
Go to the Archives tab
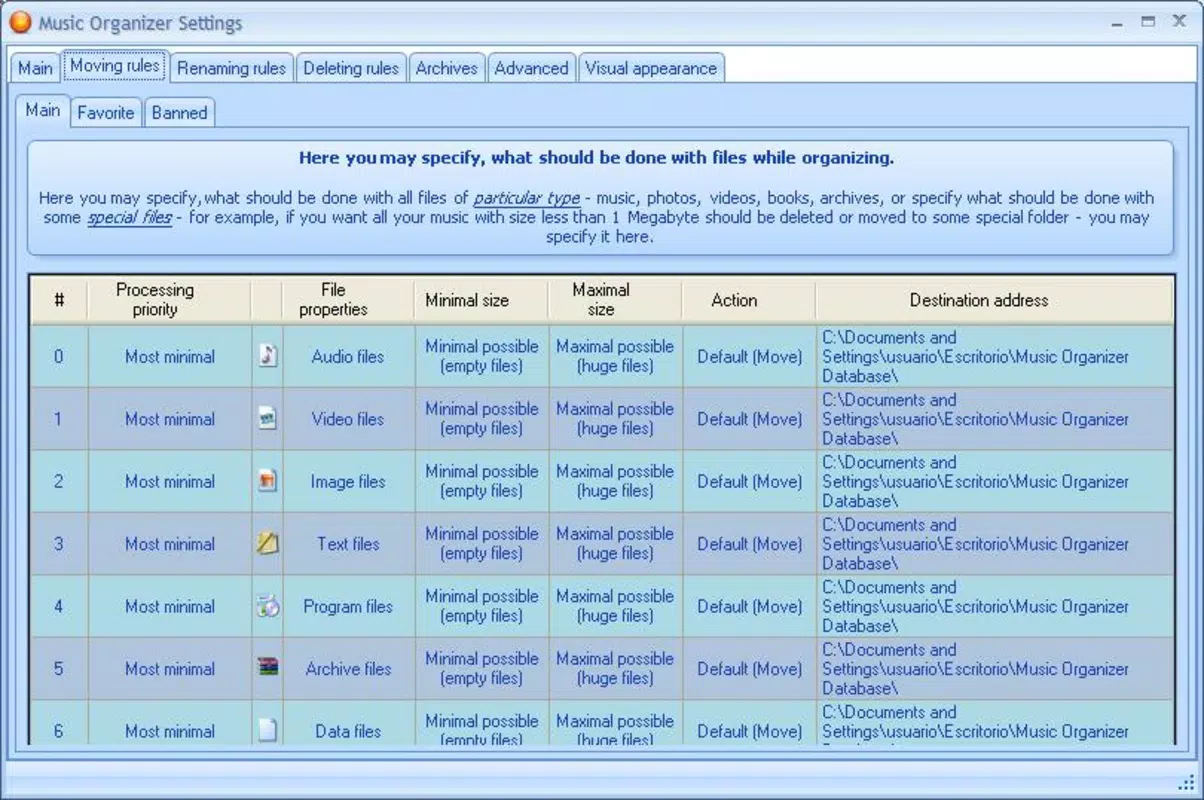tap(446, 68)
